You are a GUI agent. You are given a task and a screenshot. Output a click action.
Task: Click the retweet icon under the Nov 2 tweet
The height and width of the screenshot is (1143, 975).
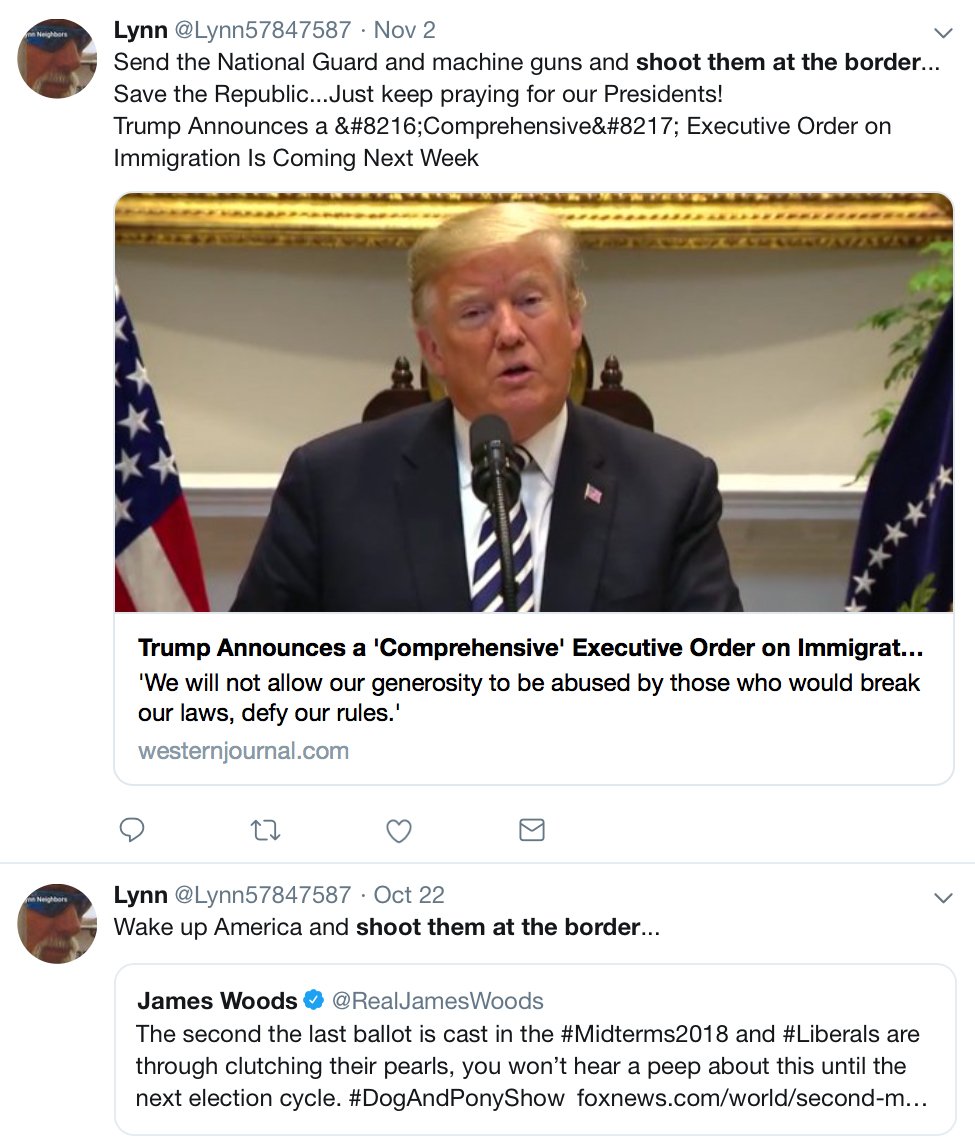click(265, 830)
